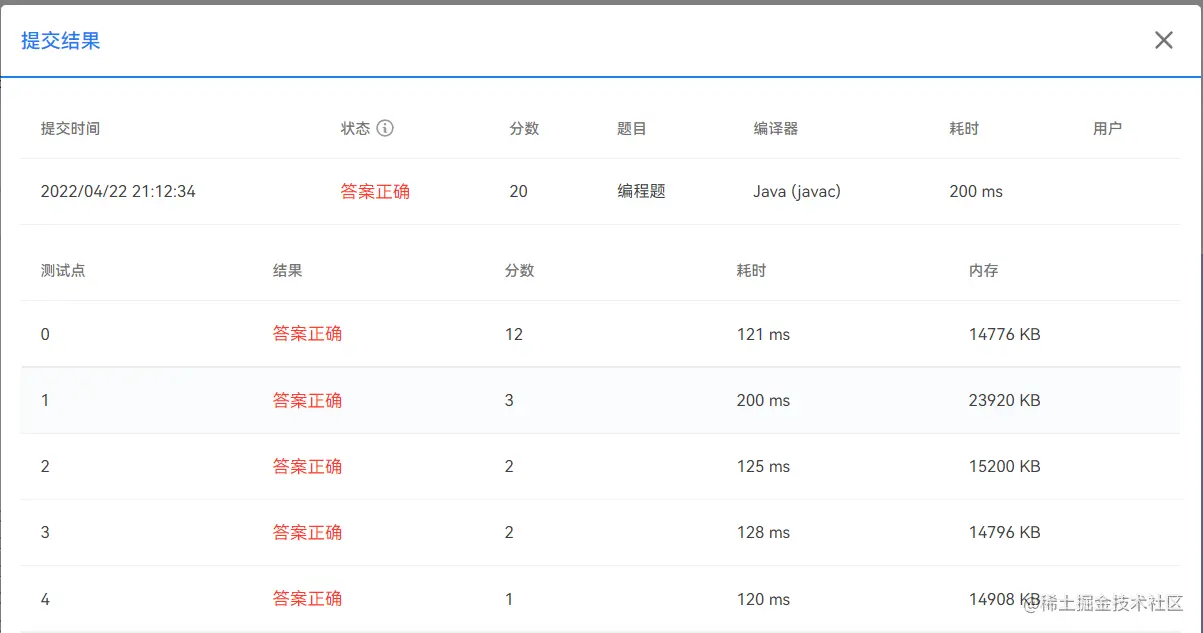Click the 14776 KB memory cell
This screenshot has height=633, width=1203.
[1005, 334]
